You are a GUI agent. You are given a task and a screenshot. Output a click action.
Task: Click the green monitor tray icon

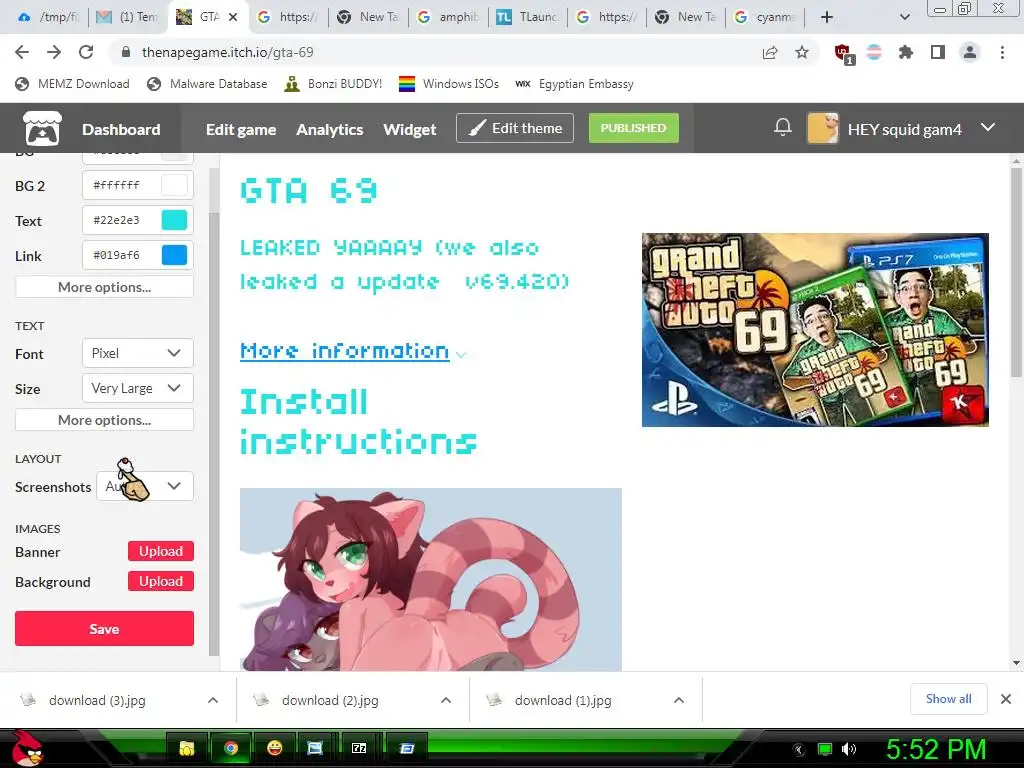pyautogui.click(x=825, y=748)
